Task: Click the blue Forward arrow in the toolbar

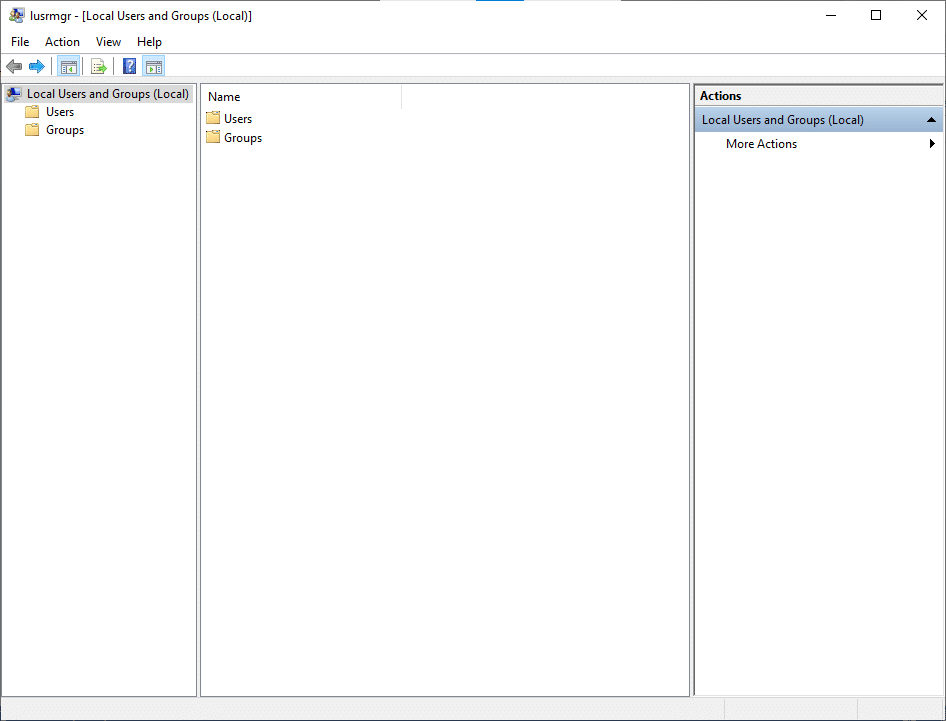Action: click(x=37, y=67)
